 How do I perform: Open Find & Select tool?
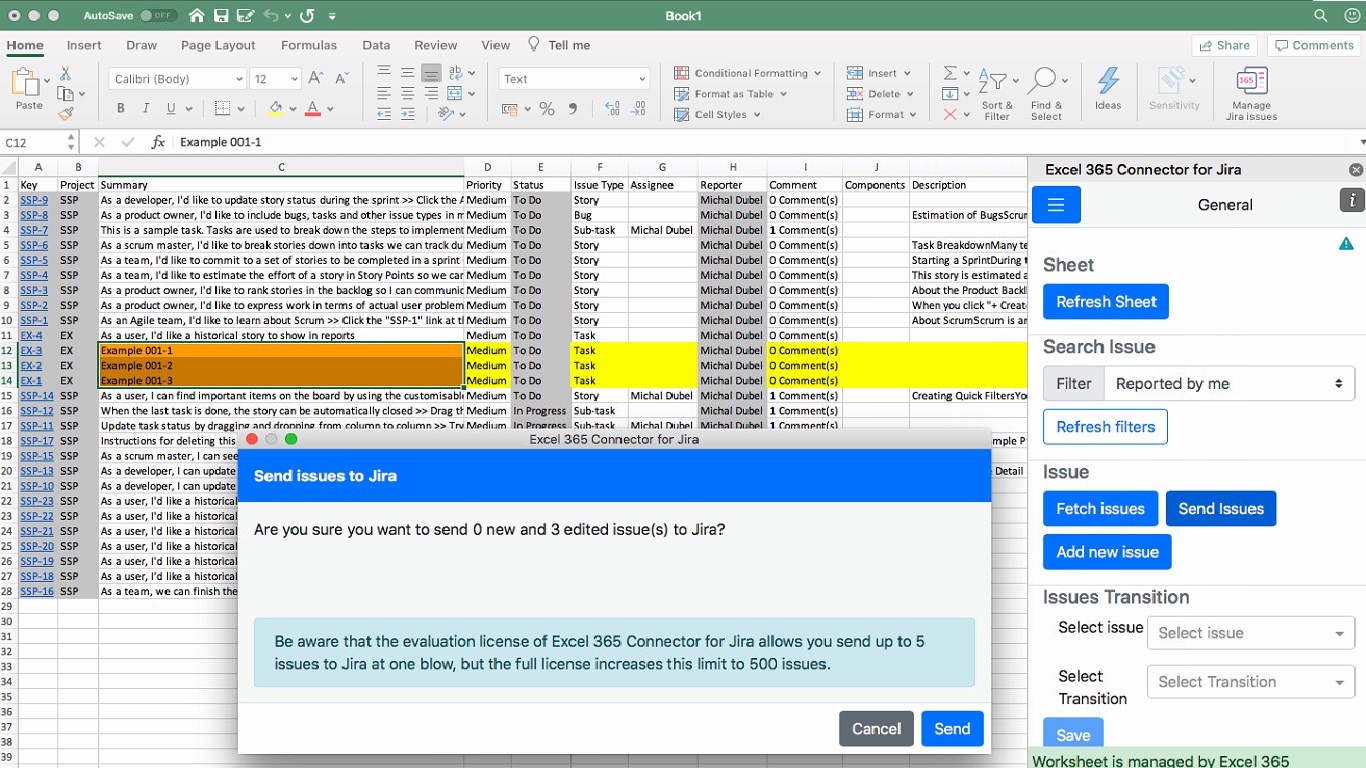coord(1046,94)
